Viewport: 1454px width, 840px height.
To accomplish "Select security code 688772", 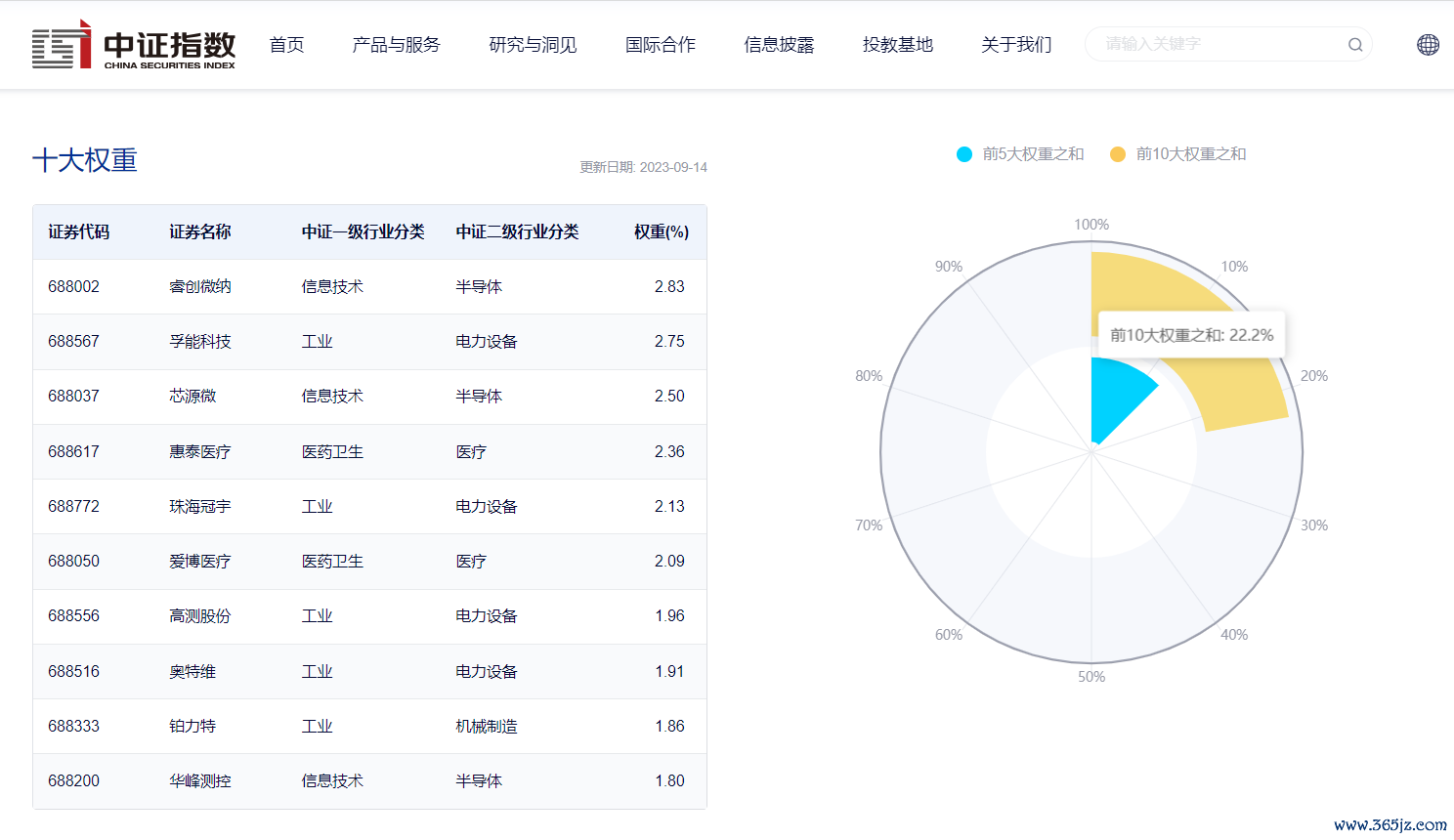I will point(73,507).
